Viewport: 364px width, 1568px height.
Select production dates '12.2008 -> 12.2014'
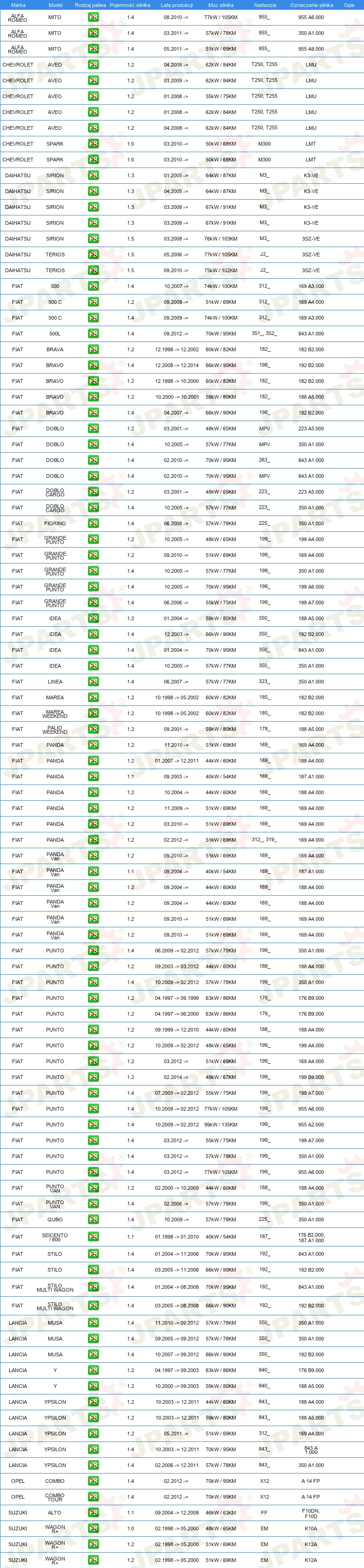(176, 365)
